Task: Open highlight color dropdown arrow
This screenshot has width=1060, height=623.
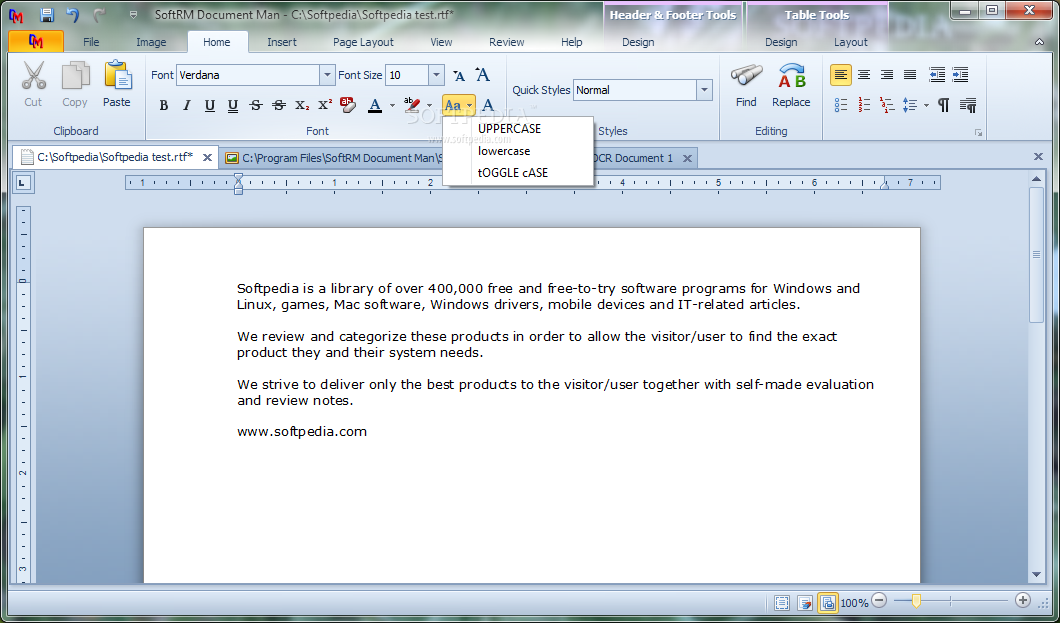Action: coord(429,106)
